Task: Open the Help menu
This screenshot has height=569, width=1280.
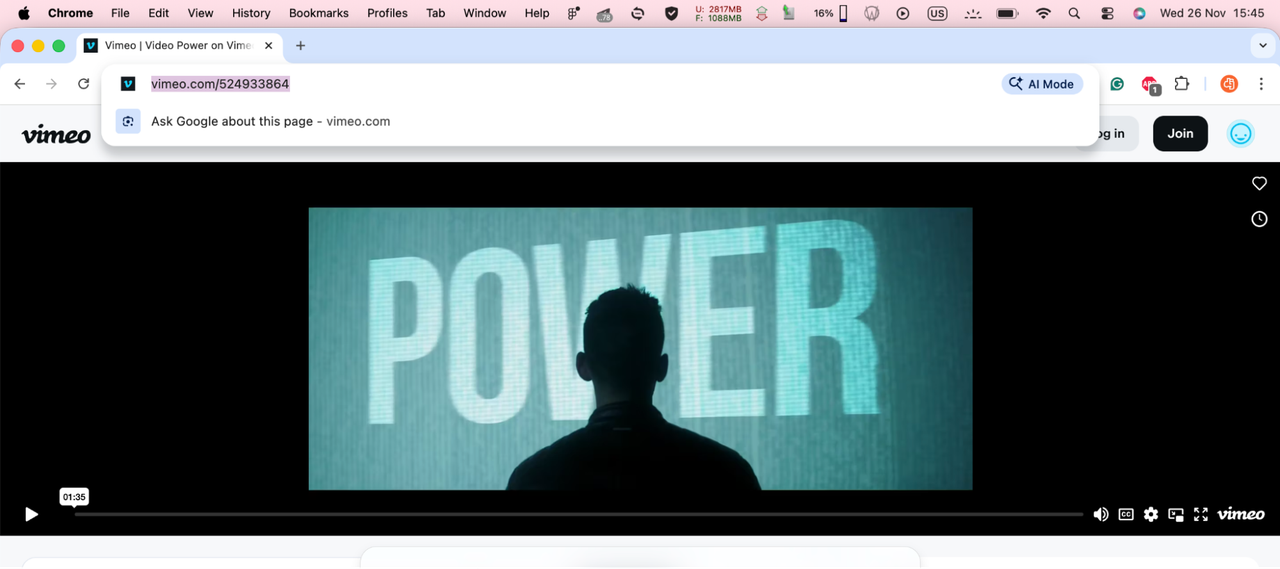Action: (x=537, y=13)
